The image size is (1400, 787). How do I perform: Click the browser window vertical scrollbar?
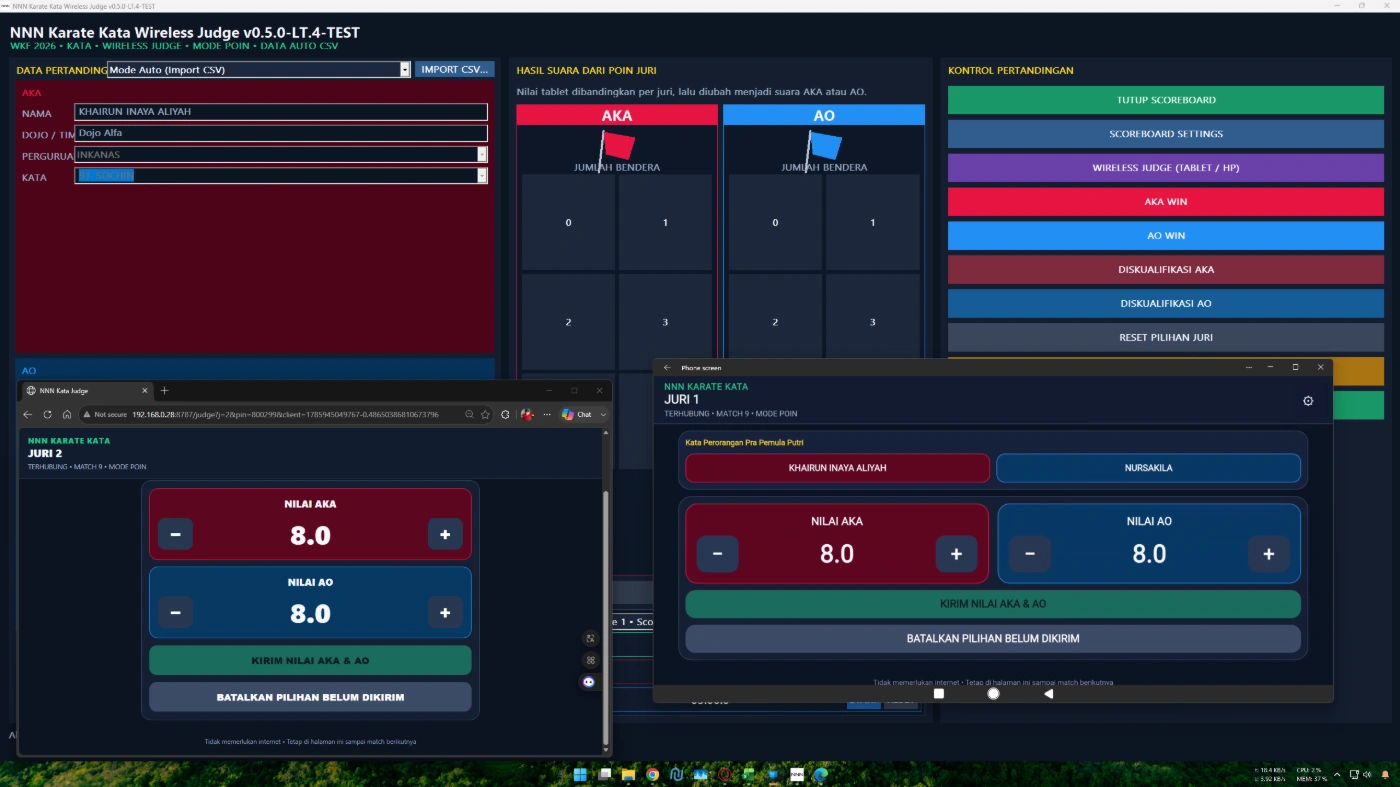click(606, 620)
